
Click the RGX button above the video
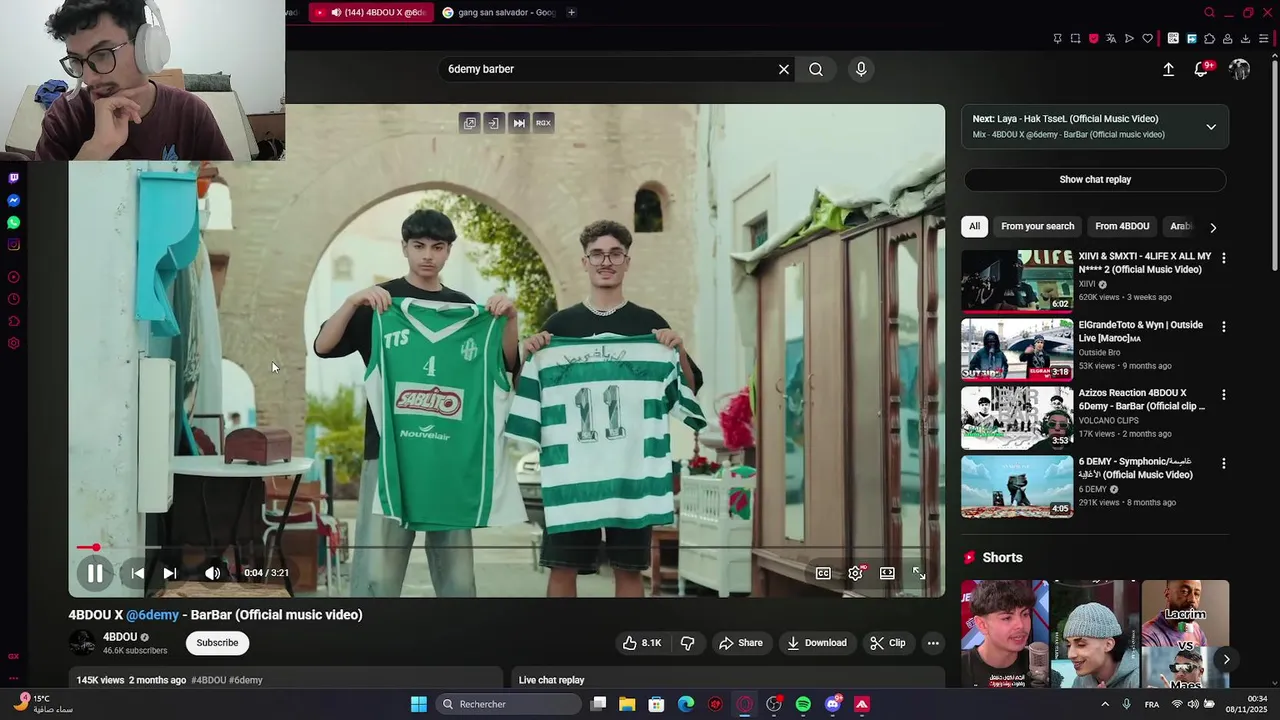coord(543,123)
